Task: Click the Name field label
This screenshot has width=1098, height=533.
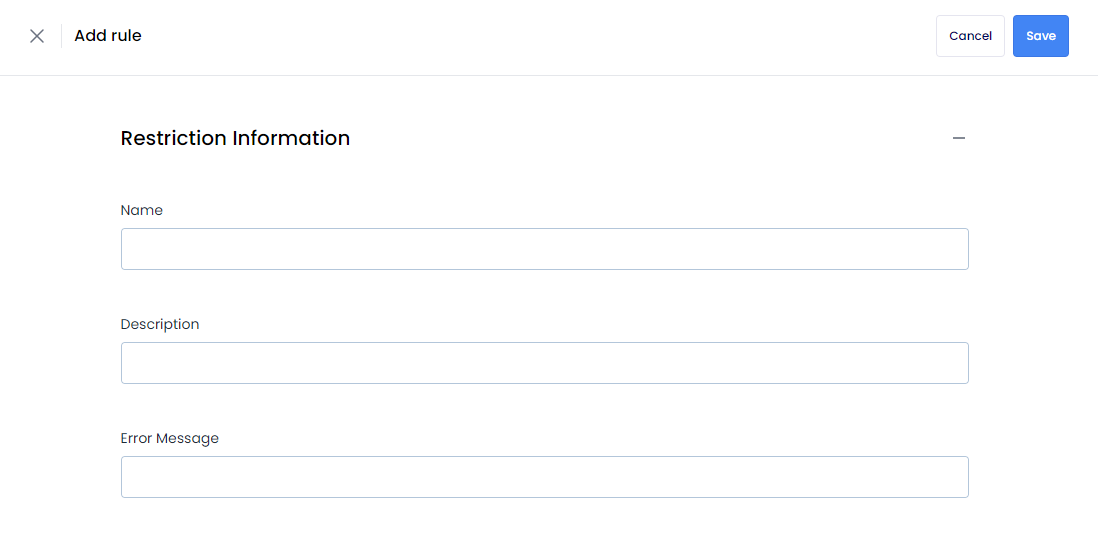Action: pos(141,210)
